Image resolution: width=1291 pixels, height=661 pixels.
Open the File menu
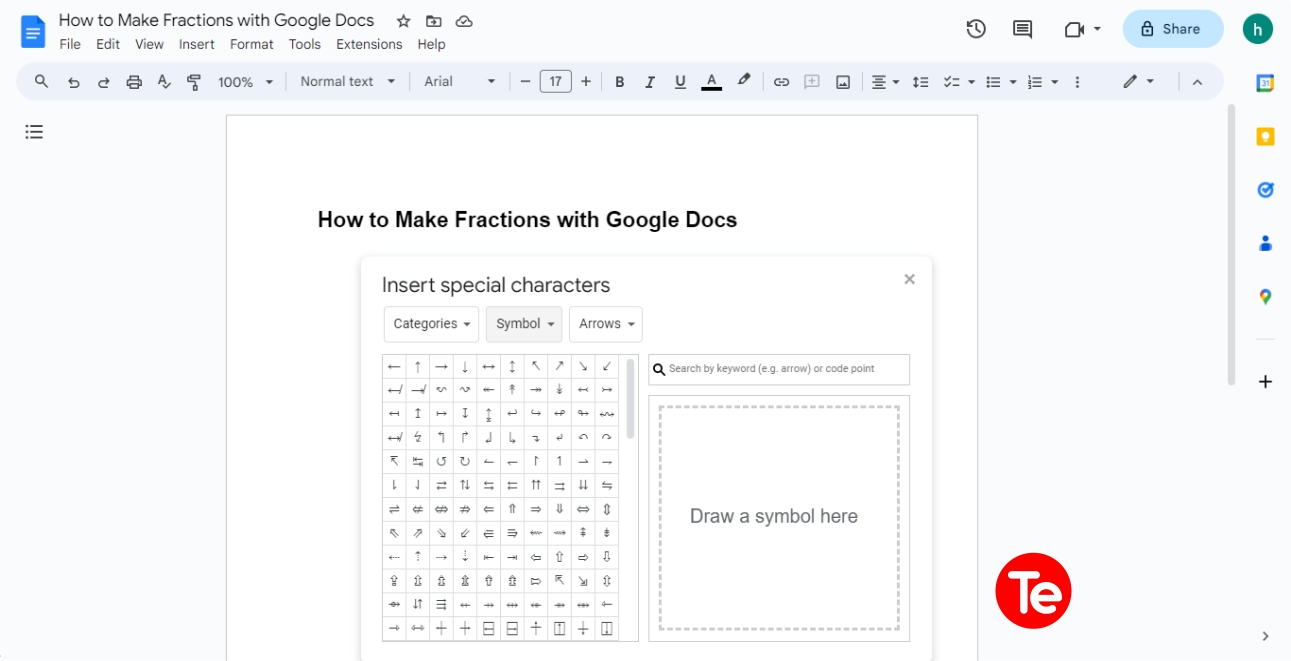click(70, 44)
